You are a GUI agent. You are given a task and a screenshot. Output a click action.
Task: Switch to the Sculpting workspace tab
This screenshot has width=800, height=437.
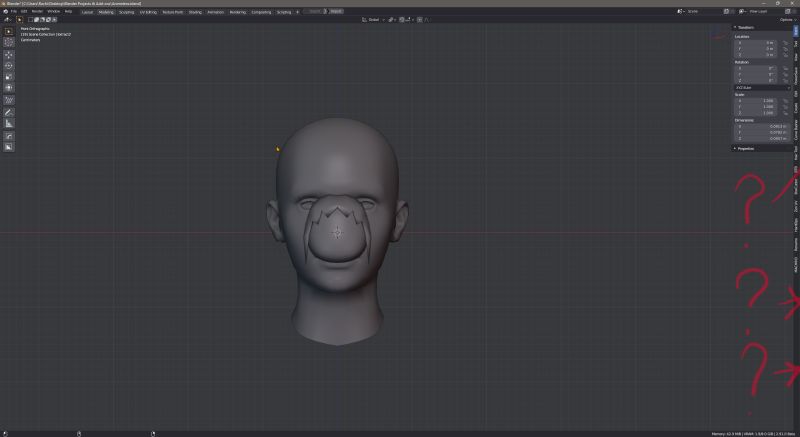pyautogui.click(x=127, y=11)
